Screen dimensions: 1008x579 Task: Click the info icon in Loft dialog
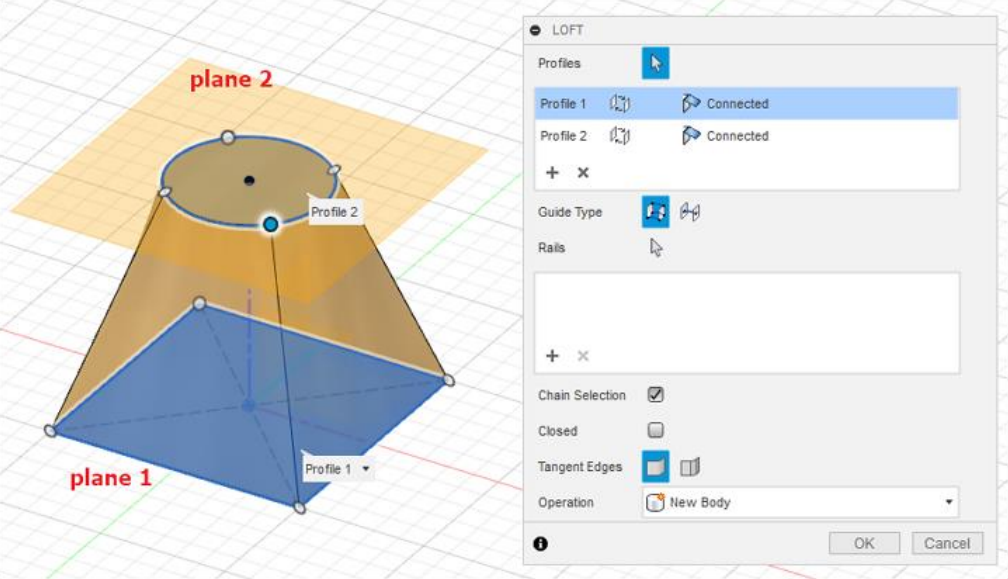coord(541,544)
